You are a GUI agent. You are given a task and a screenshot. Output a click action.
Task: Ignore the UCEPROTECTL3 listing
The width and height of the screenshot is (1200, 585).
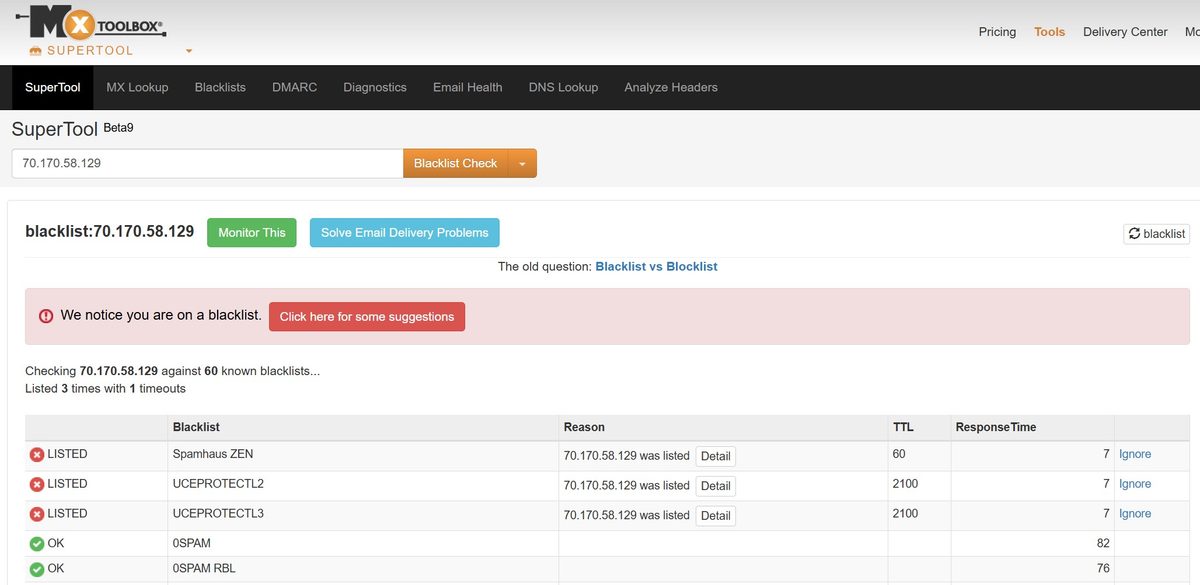[1135, 514]
